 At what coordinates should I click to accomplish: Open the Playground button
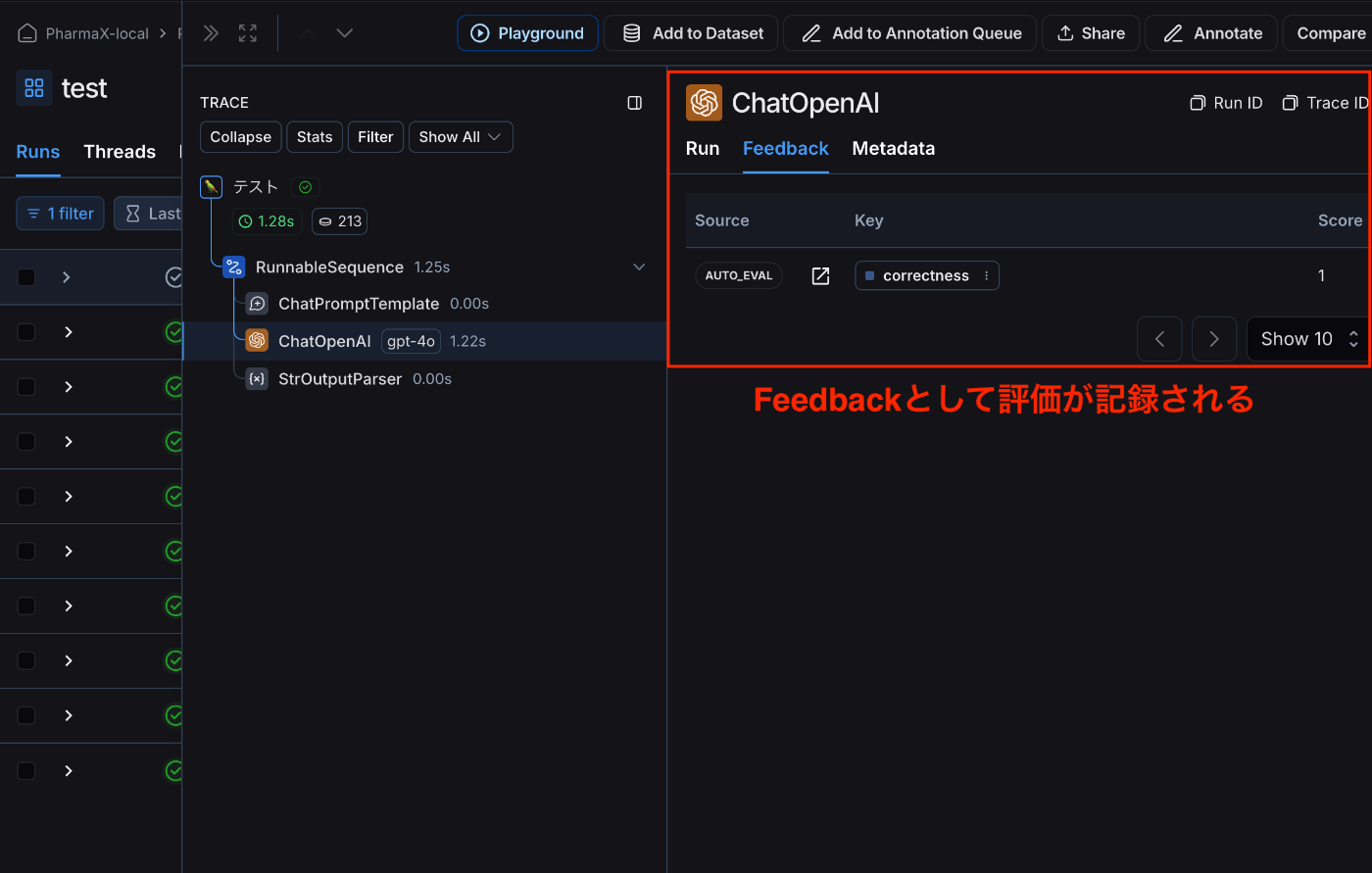(527, 33)
